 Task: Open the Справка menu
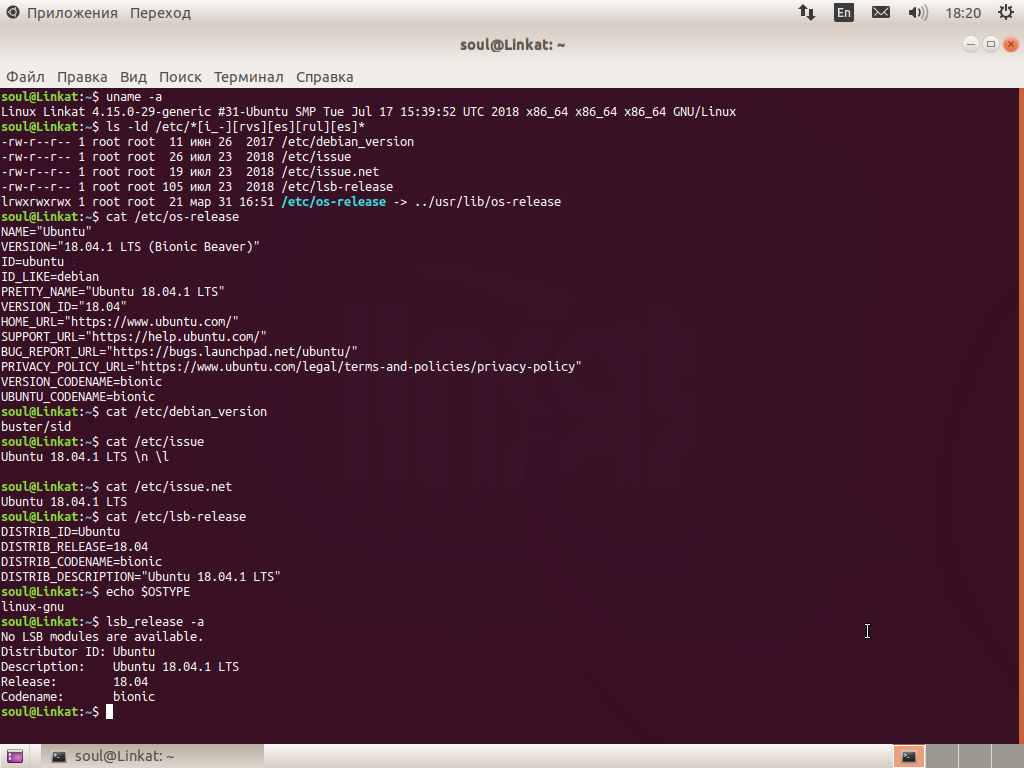325,77
